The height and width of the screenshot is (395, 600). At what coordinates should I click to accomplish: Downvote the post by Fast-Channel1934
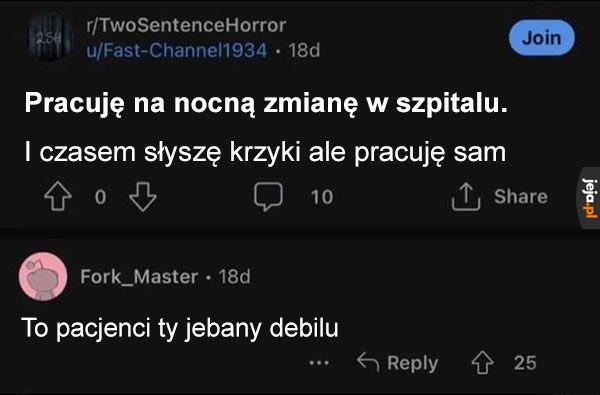click(143, 197)
